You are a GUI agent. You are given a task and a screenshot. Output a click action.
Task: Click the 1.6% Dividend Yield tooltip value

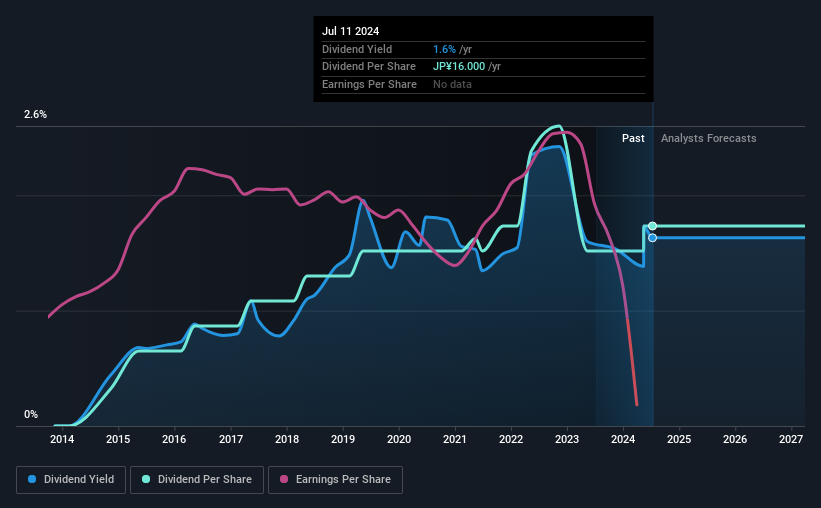point(445,49)
